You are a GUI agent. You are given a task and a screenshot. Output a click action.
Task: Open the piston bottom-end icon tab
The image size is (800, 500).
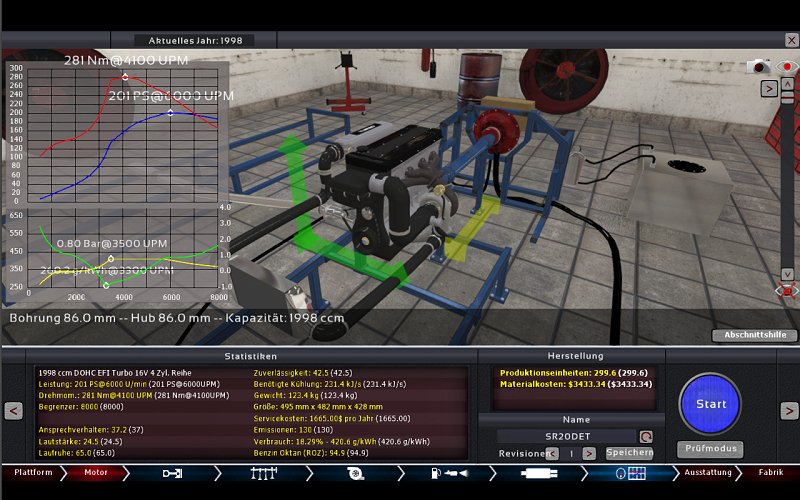172,473
